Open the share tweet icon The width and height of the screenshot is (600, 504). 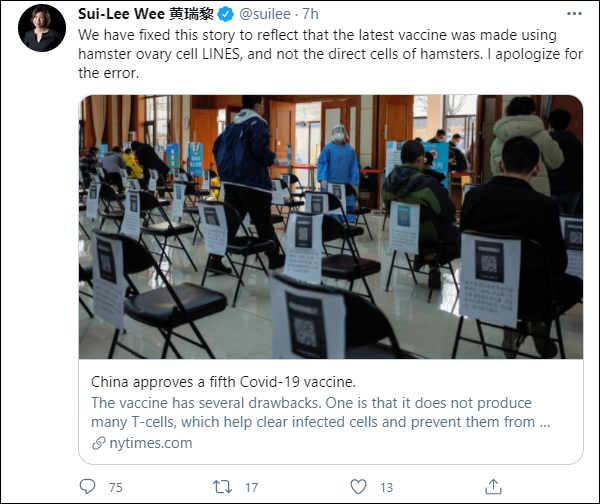click(492, 487)
